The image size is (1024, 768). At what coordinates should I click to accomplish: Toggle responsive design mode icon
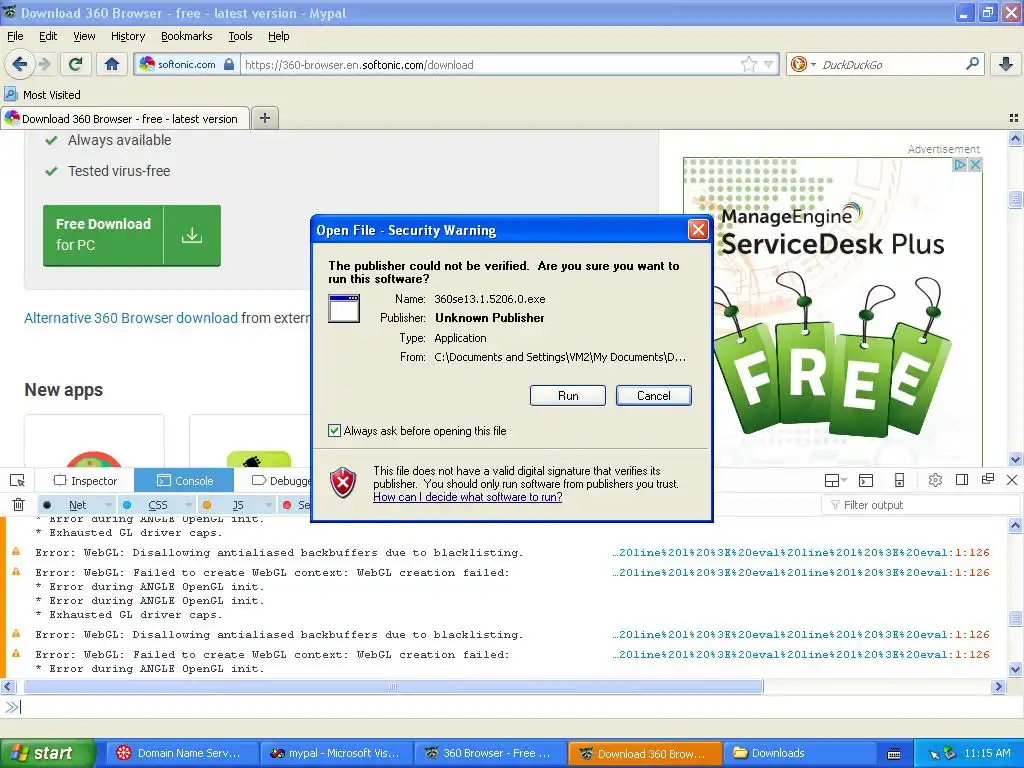coord(899,481)
